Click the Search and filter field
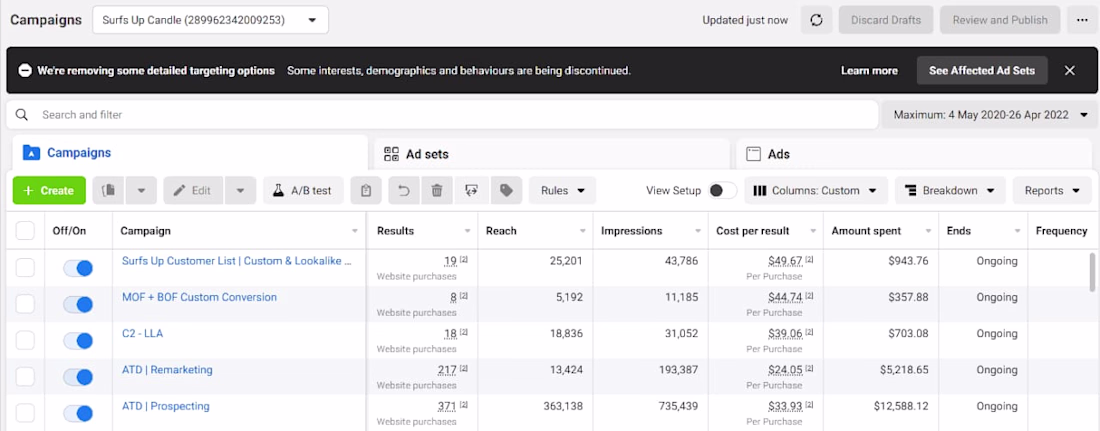This screenshot has height=431, width=1100. (x=442, y=114)
